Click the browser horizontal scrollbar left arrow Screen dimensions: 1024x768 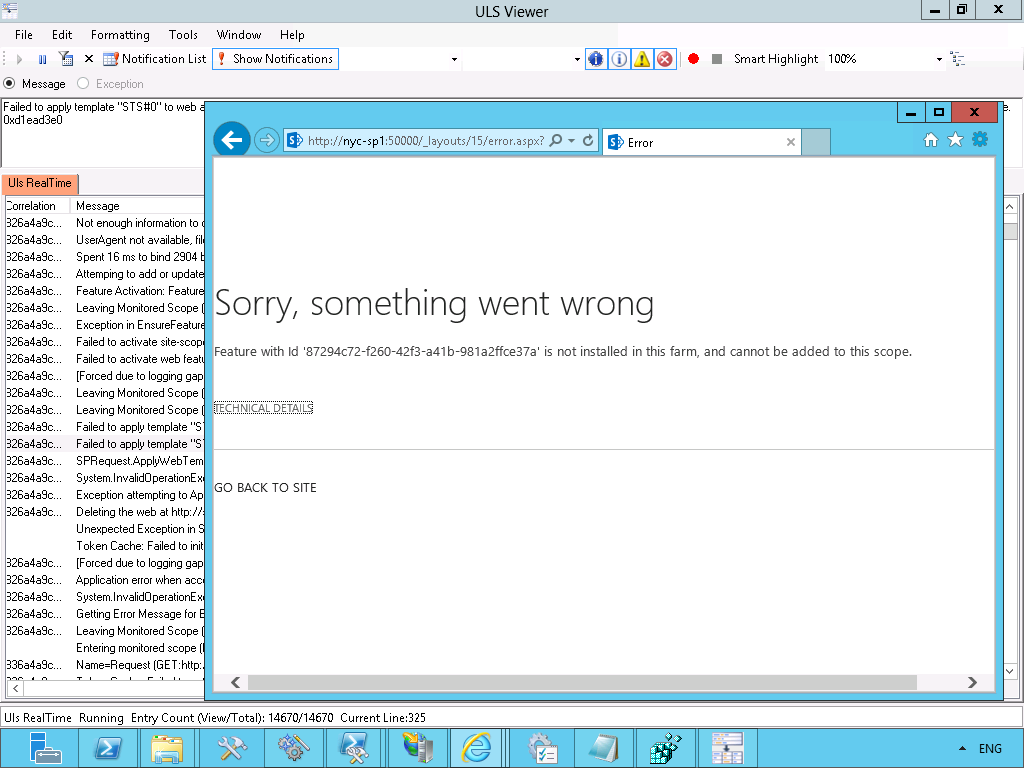click(x=236, y=682)
